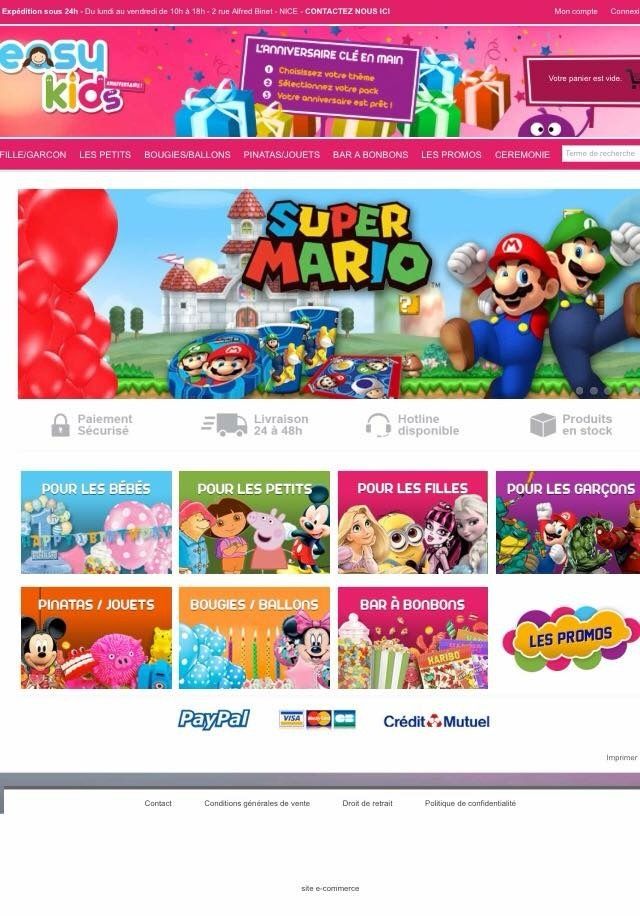640x916 pixels.
Task: Go to CEREMONIE category
Action: point(522,155)
